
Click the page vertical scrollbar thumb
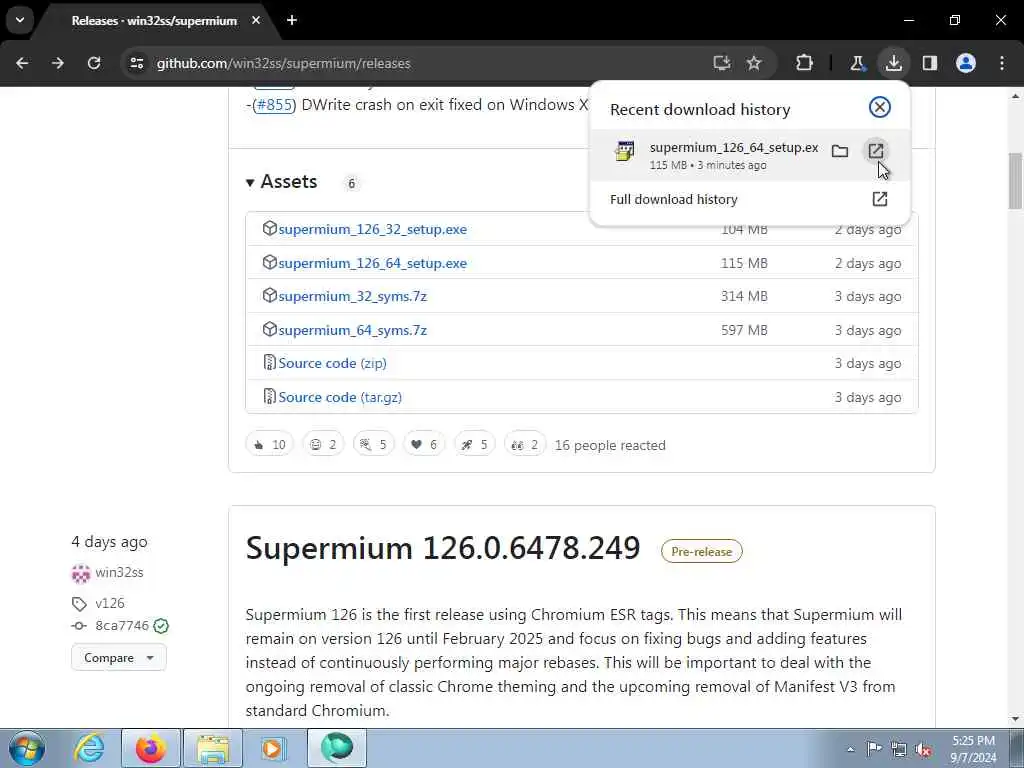(x=1016, y=181)
